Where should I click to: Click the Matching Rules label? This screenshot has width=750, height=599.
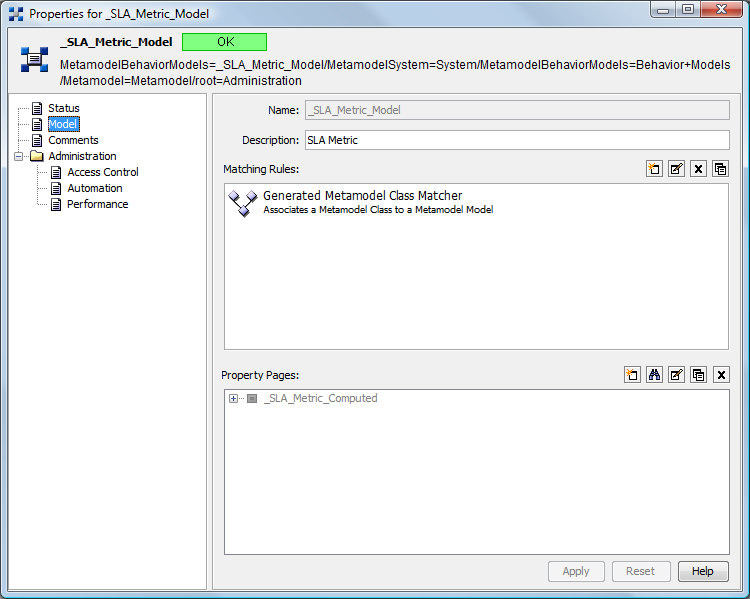pyautogui.click(x=261, y=169)
